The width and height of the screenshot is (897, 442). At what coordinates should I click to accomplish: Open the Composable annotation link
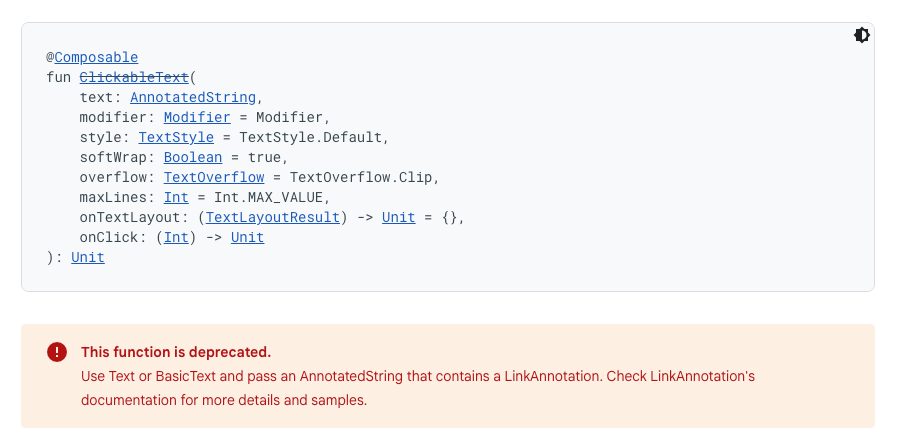pyautogui.click(x=96, y=57)
